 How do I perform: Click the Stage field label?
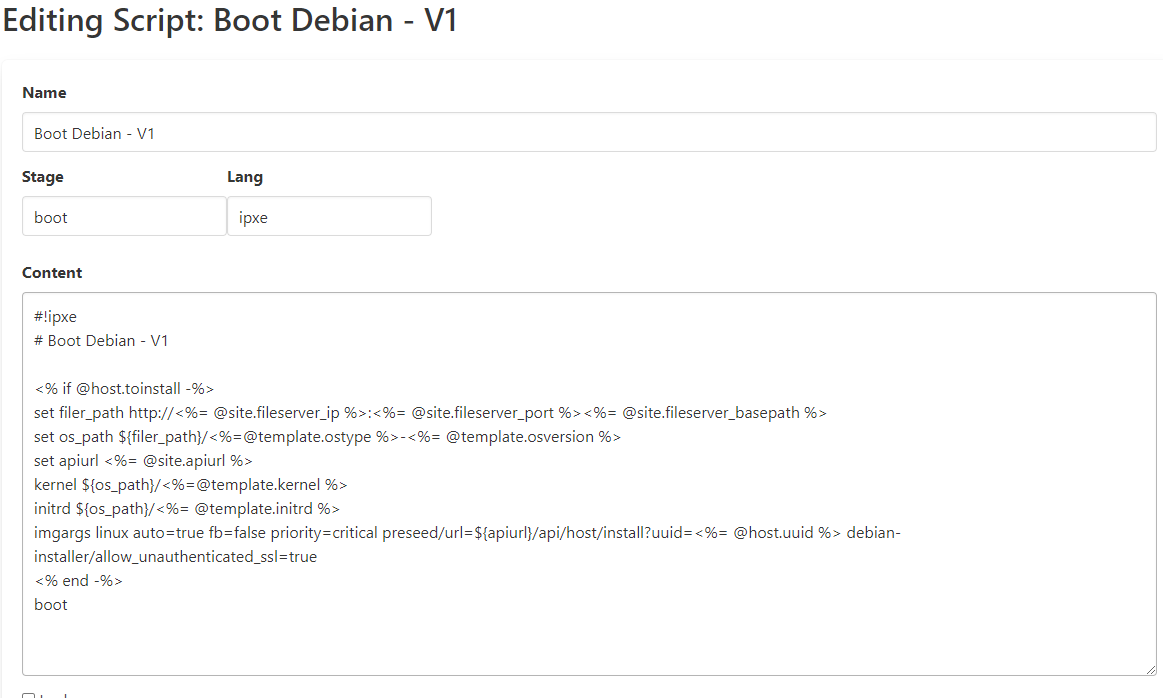coord(43,177)
